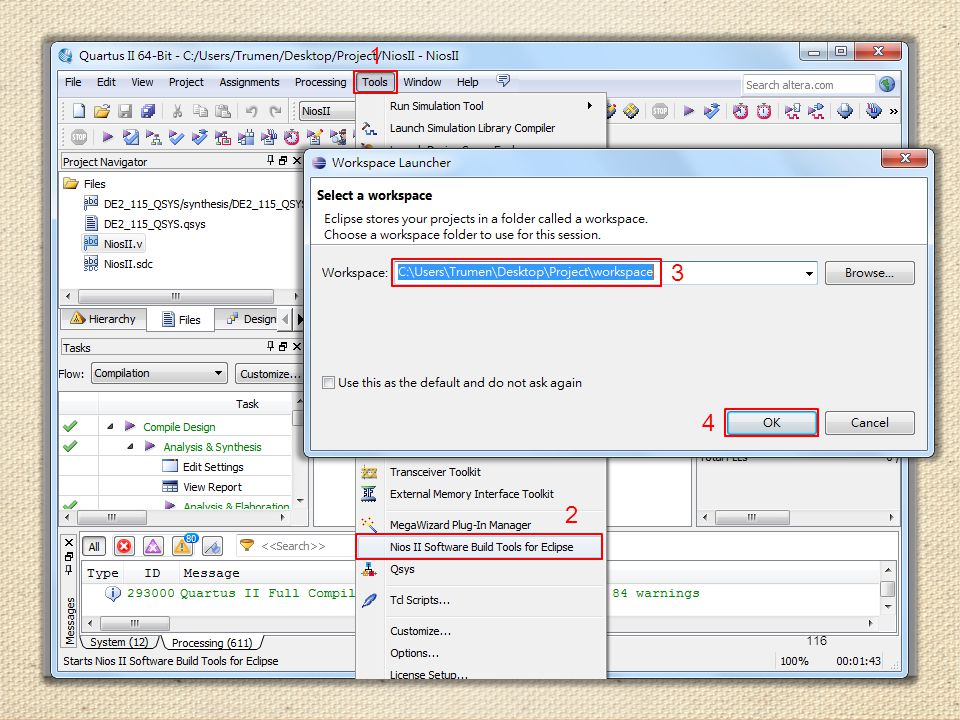960x720 pixels.
Task: Select DE2_115_QSYS.qsys file
Action: coord(154,223)
